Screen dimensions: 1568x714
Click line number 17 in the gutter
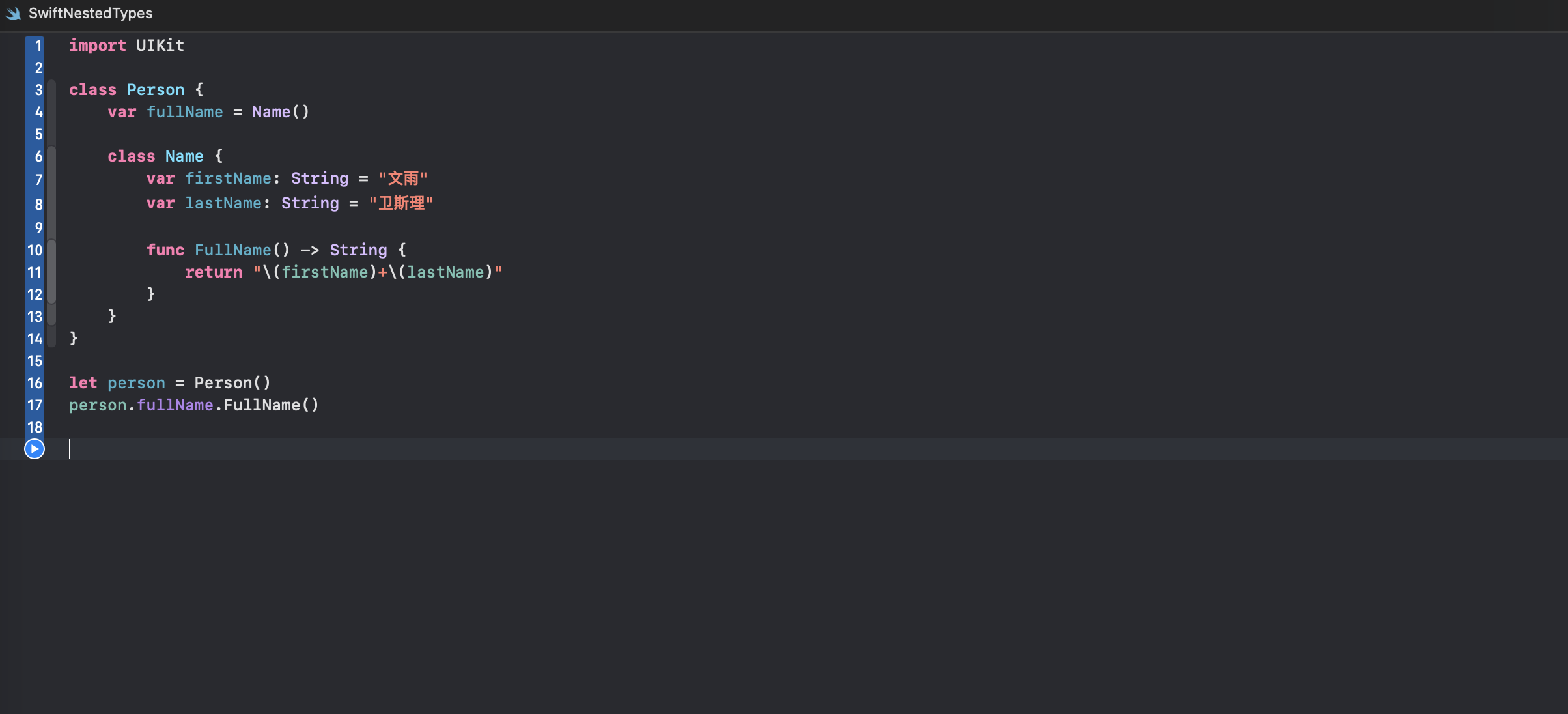click(x=35, y=405)
